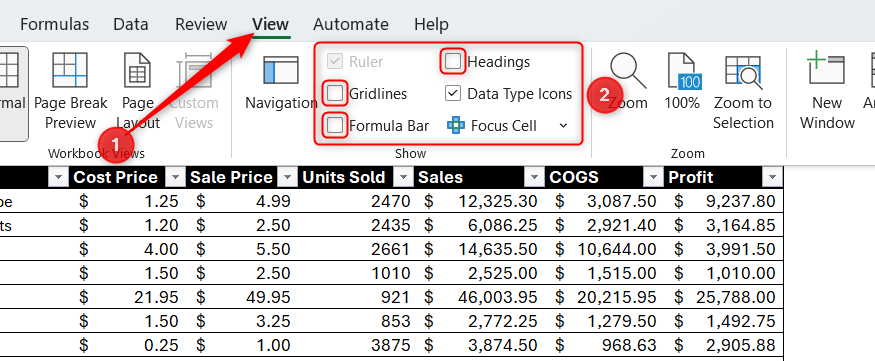Toggle the Formula Bar checkbox
This screenshot has width=875, height=361.
tap(335, 126)
